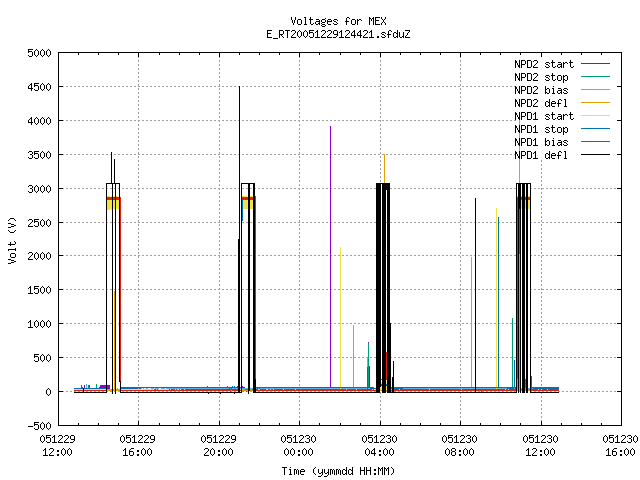This screenshot has width=640, height=480.
Task: Click the 04:00 x-axis tick label
Action: click(380, 452)
